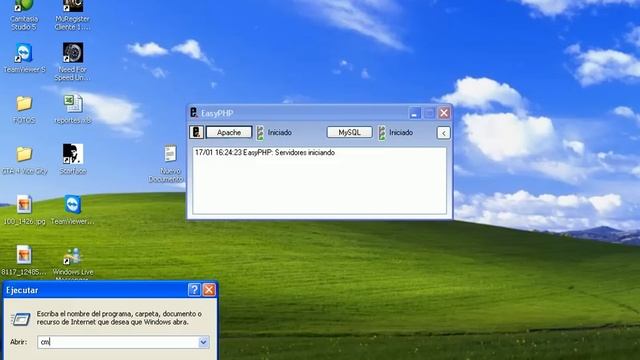Close the EasyPHP window
Viewport: 640px width, 360px height.
click(444, 113)
